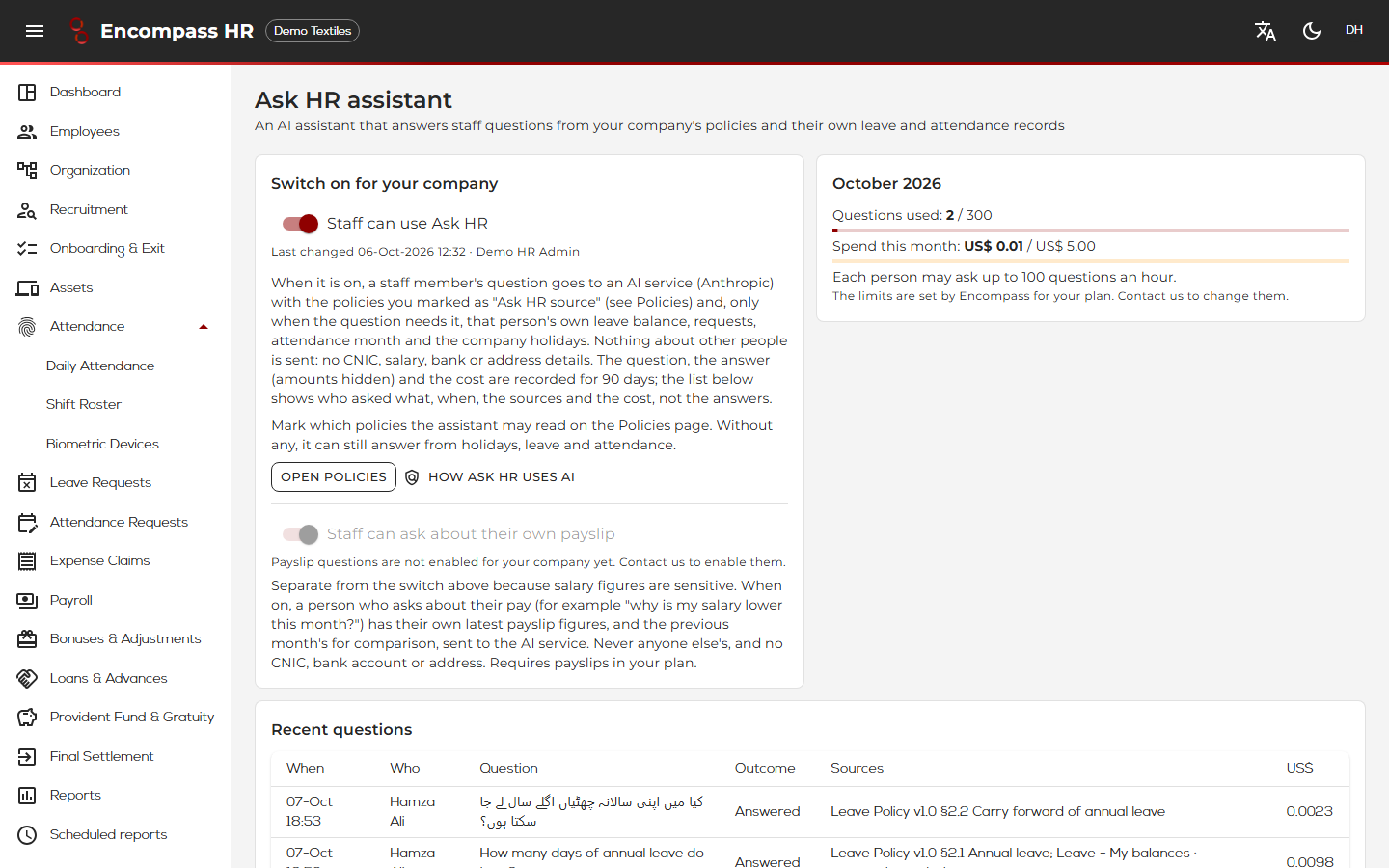Click the Payroll money icon
1389x868 pixels.
tap(27, 600)
